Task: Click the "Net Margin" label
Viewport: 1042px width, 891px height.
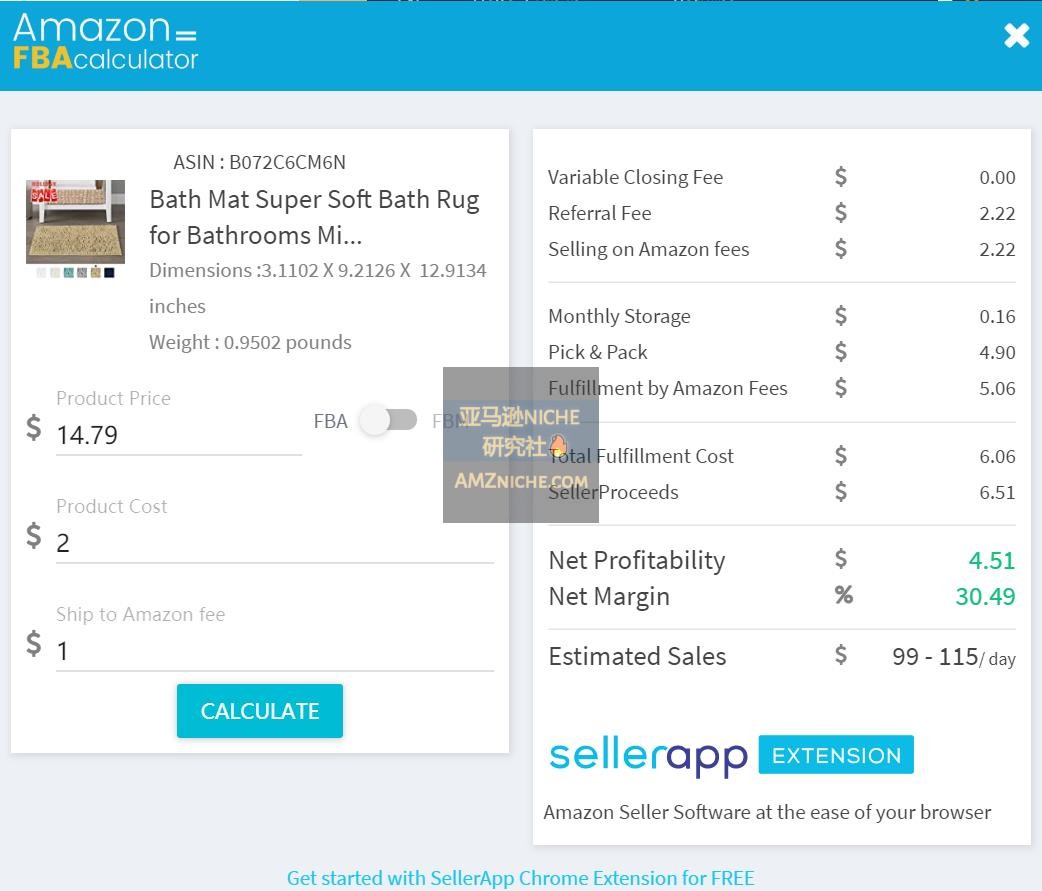Action: pos(609,597)
